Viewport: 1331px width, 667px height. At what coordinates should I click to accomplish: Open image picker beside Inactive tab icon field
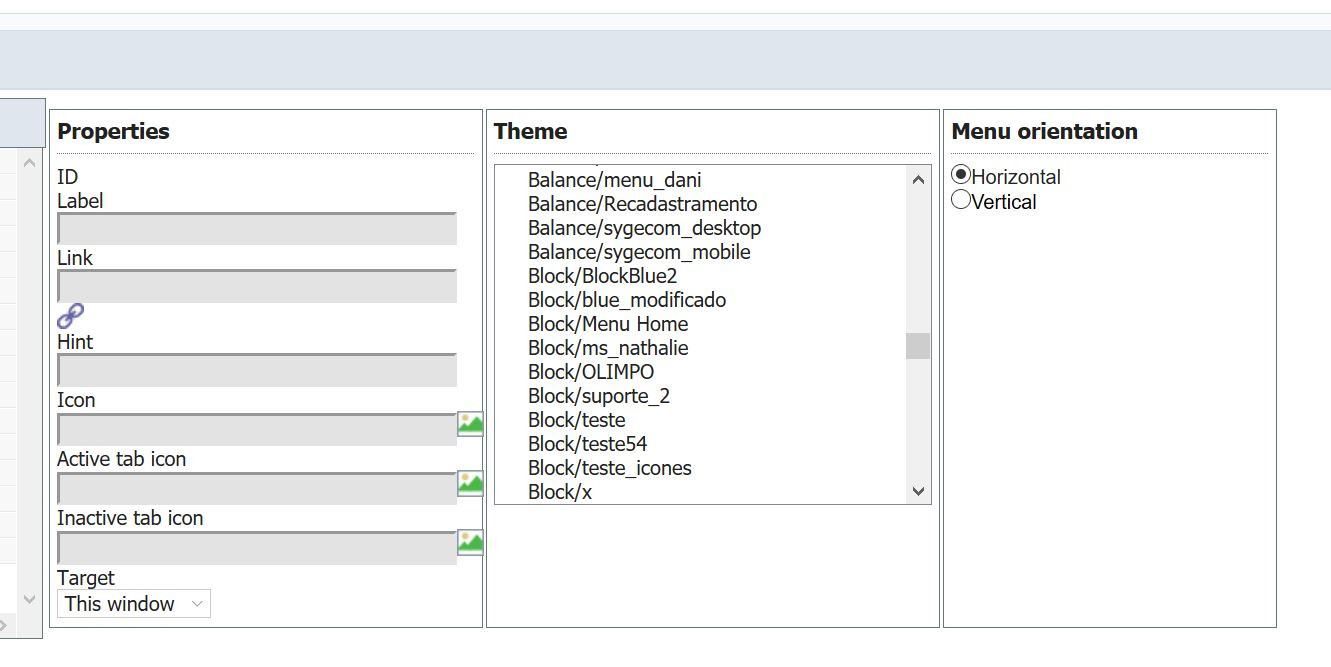[470, 542]
